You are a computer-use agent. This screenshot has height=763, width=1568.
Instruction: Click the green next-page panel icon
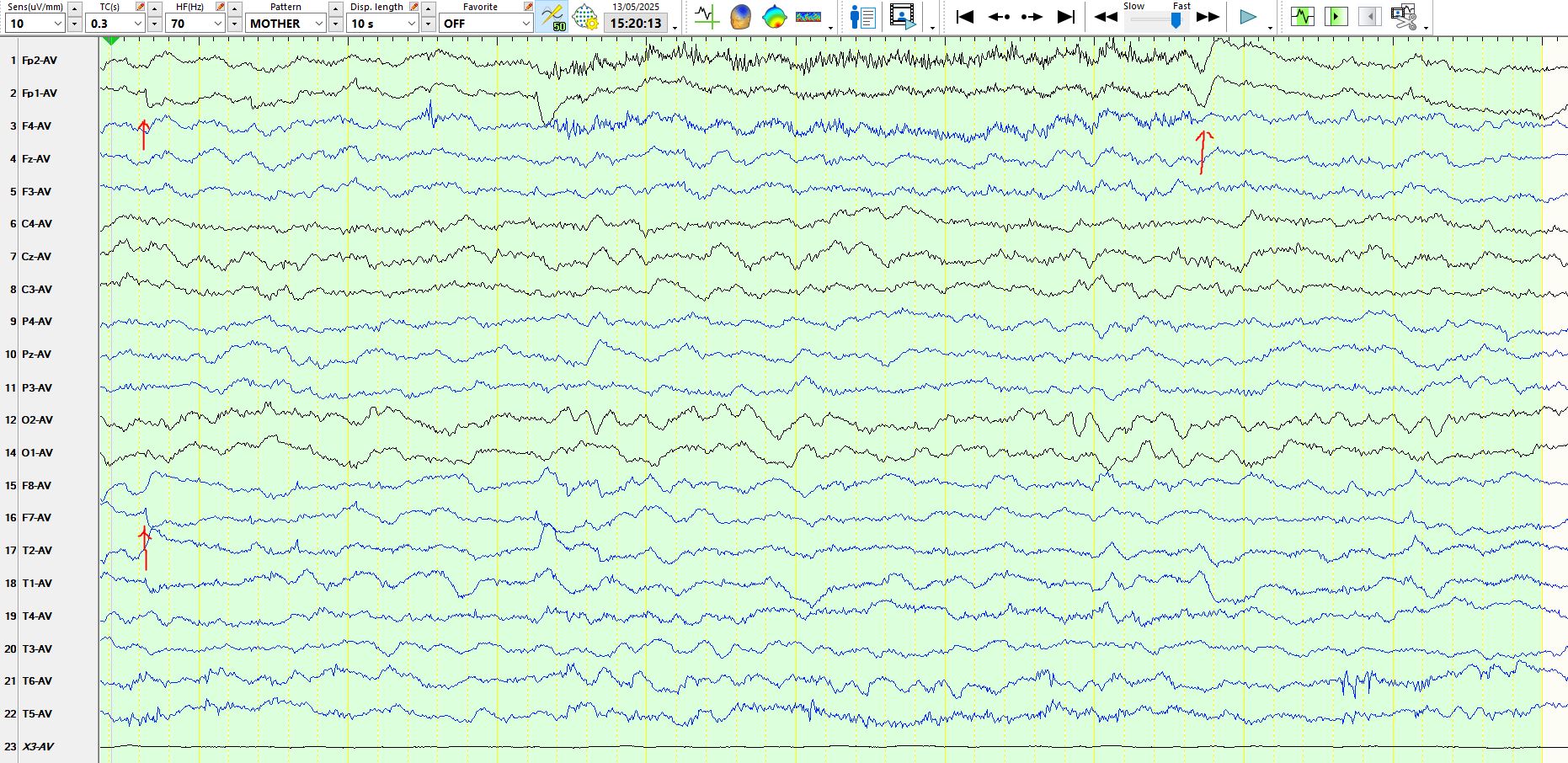click(x=1336, y=17)
